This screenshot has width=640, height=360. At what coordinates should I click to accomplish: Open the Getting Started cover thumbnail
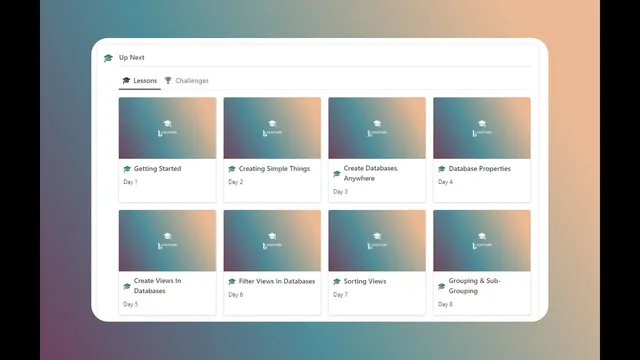pos(167,128)
